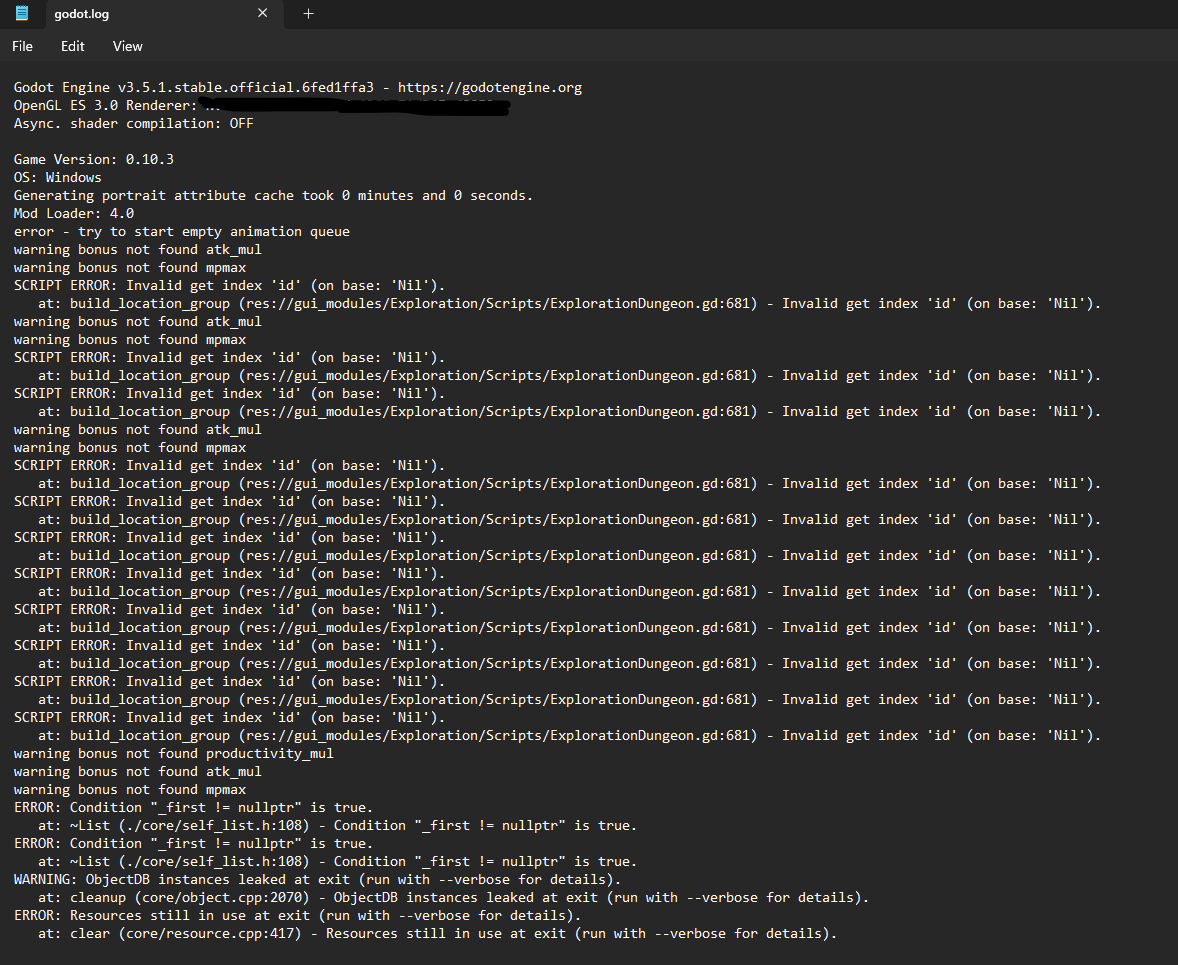Click 'ERROR: Resources still in use at exit' line
Viewport: 1178px width, 965px height.
pos(298,915)
